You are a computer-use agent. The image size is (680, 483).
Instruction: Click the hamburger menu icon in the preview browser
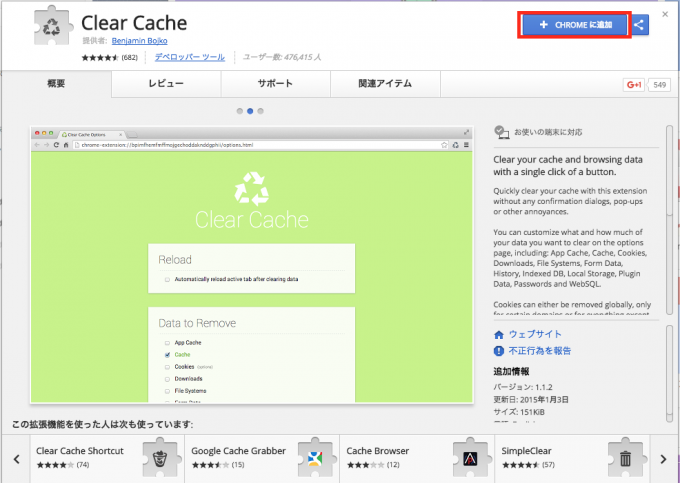466,145
